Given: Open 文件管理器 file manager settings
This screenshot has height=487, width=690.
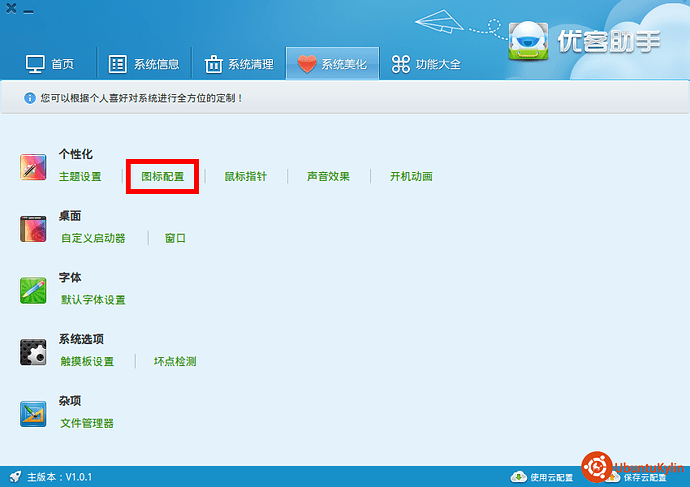Looking at the screenshot, I should tap(87, 423).
